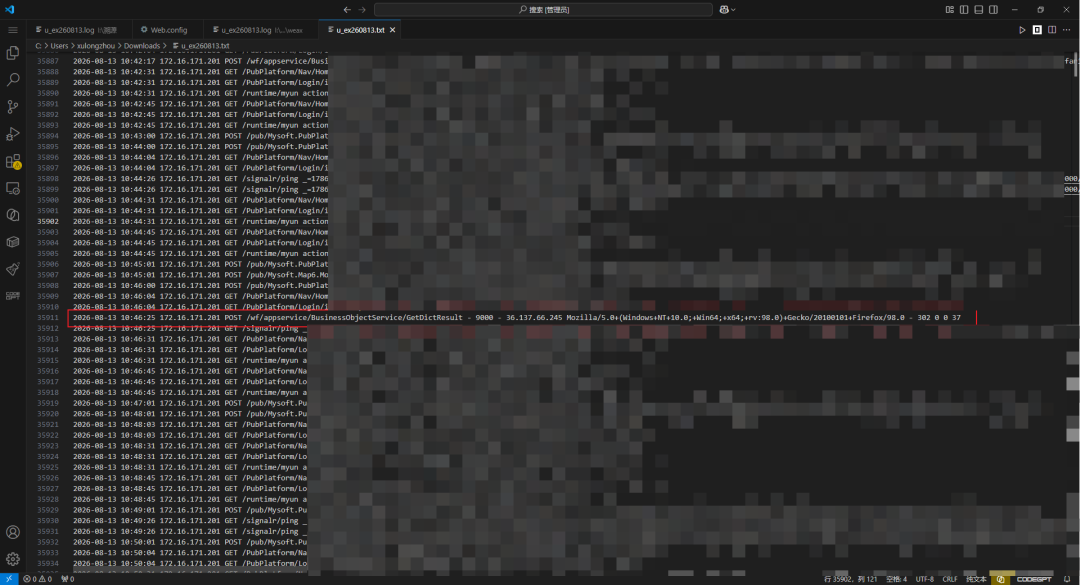The image size is (1080, 585).
Task: Toggle the secondary side bar layout button
Action: 993,10
